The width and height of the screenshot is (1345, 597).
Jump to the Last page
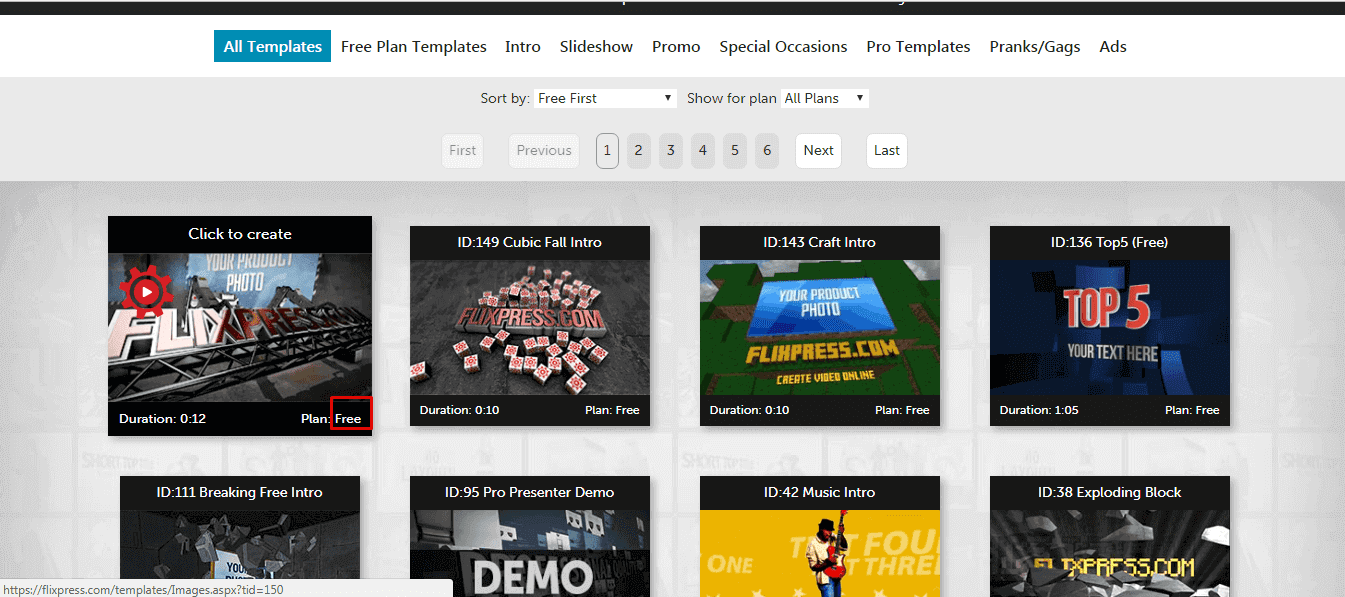point(887,150)
